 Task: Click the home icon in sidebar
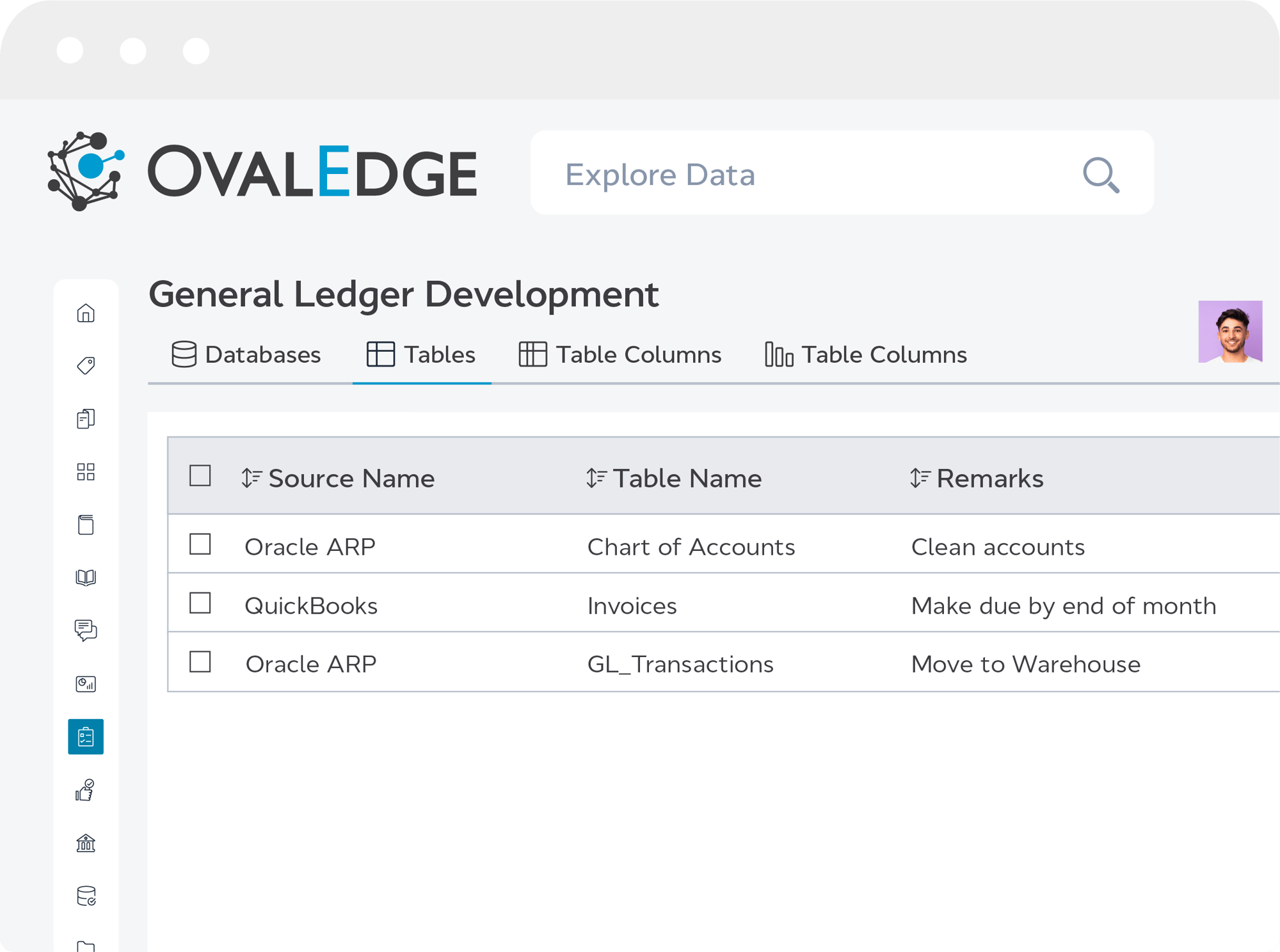tap(86, 313)
